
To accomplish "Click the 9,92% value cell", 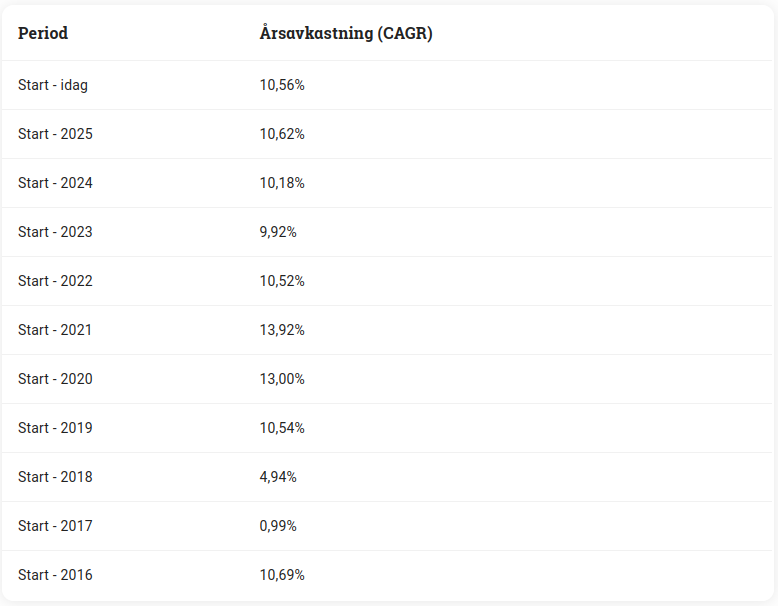I will click(278, 232).
